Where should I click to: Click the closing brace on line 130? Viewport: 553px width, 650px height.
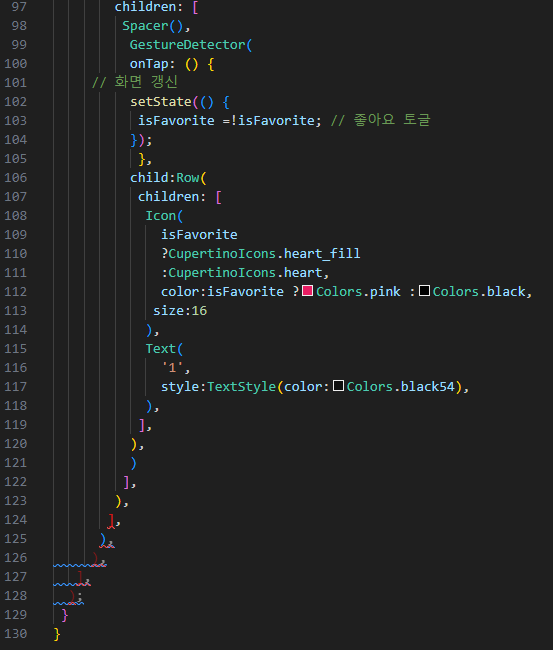[56, 635]
